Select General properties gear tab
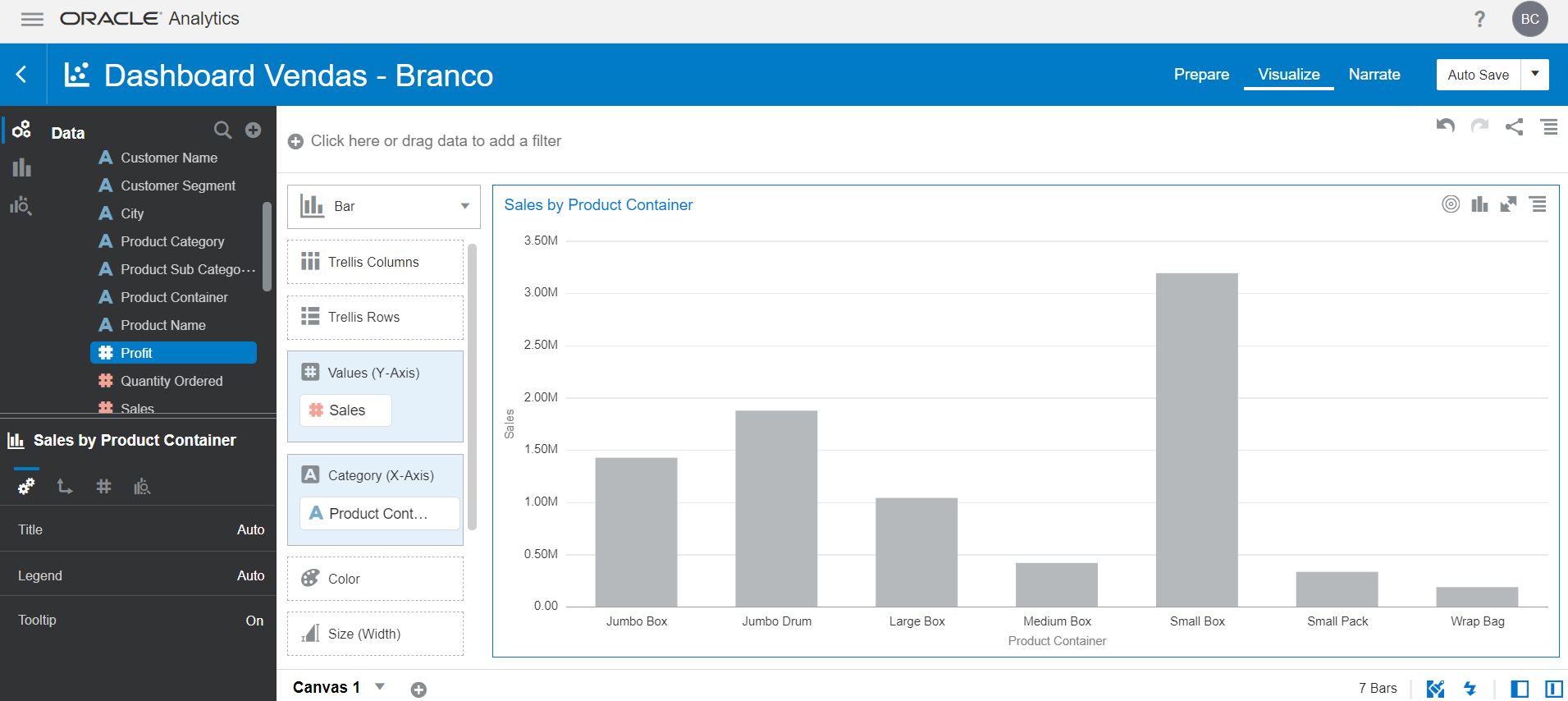Screen dimensions: 1568x701 coord(26,486)
